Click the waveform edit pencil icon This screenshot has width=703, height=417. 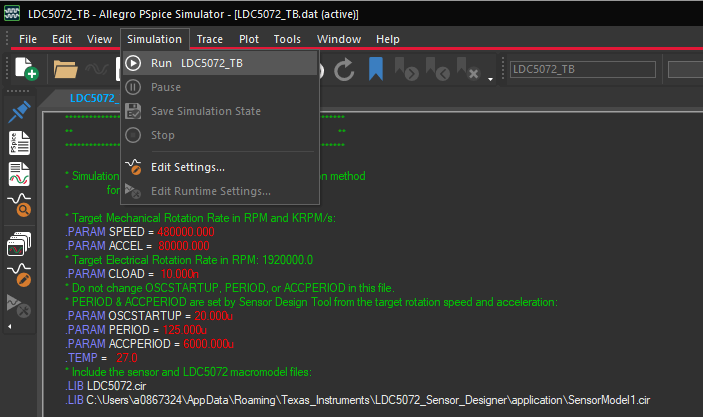[20, 272]
